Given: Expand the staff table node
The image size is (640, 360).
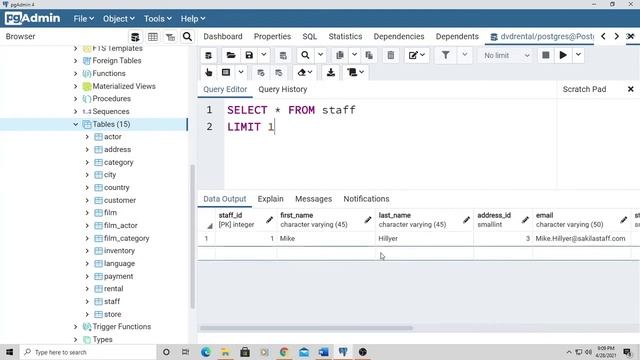Looking at the screenshot, I should pos(87,302).
